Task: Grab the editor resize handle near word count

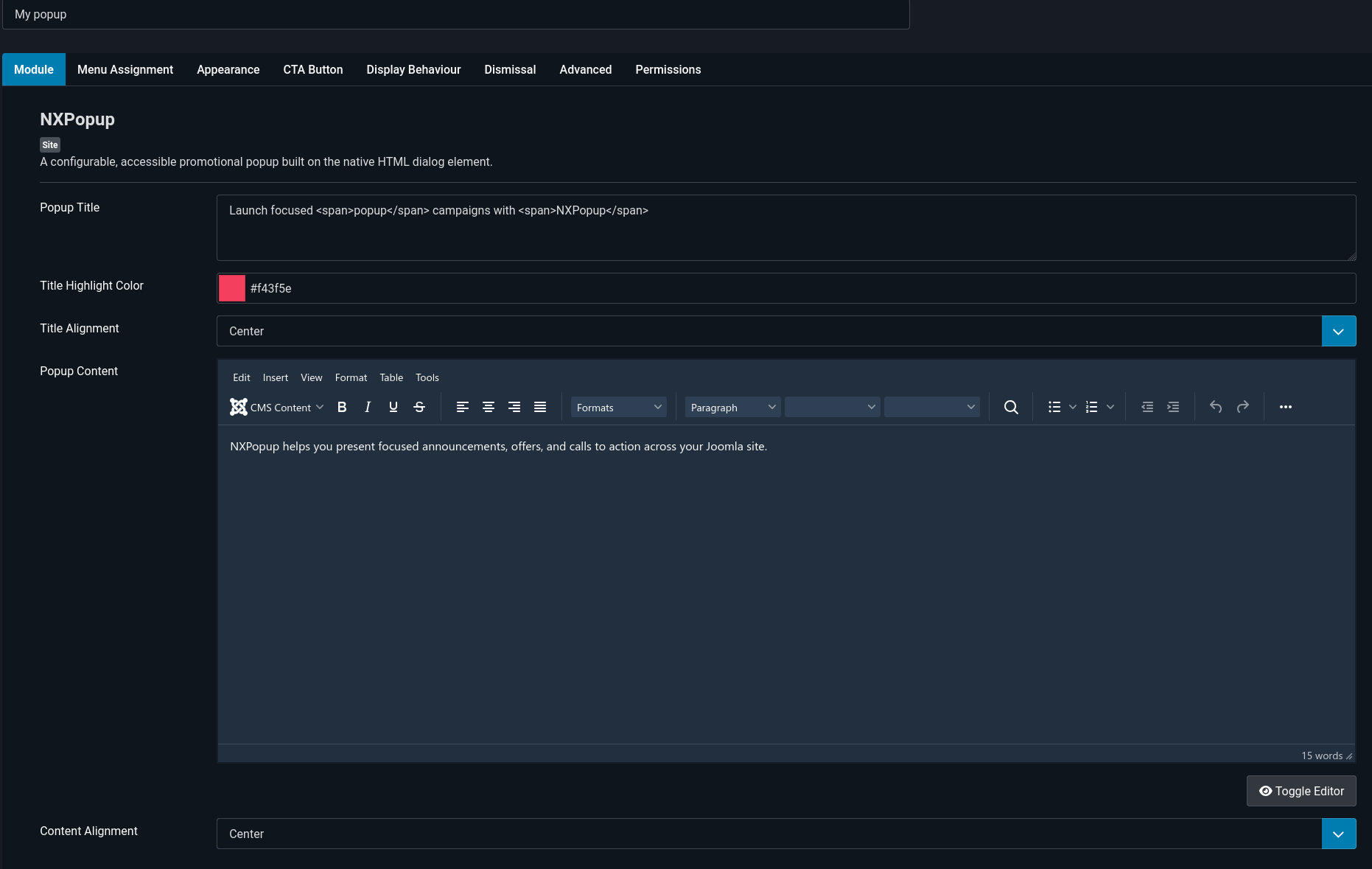Action: (x=1349, y=756)
